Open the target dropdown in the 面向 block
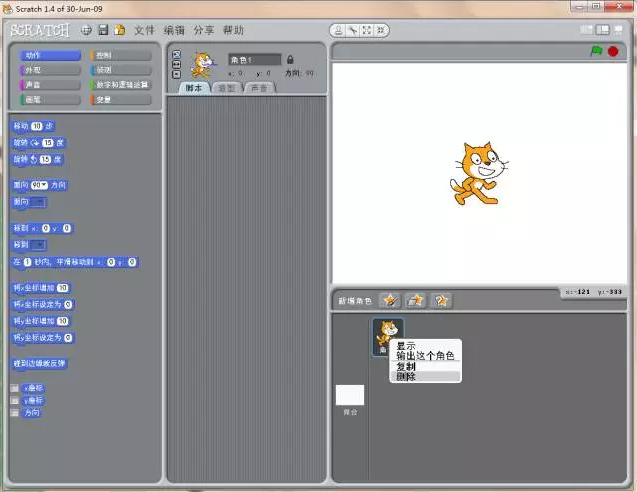 pyautogui.click(x=39, y=202)
